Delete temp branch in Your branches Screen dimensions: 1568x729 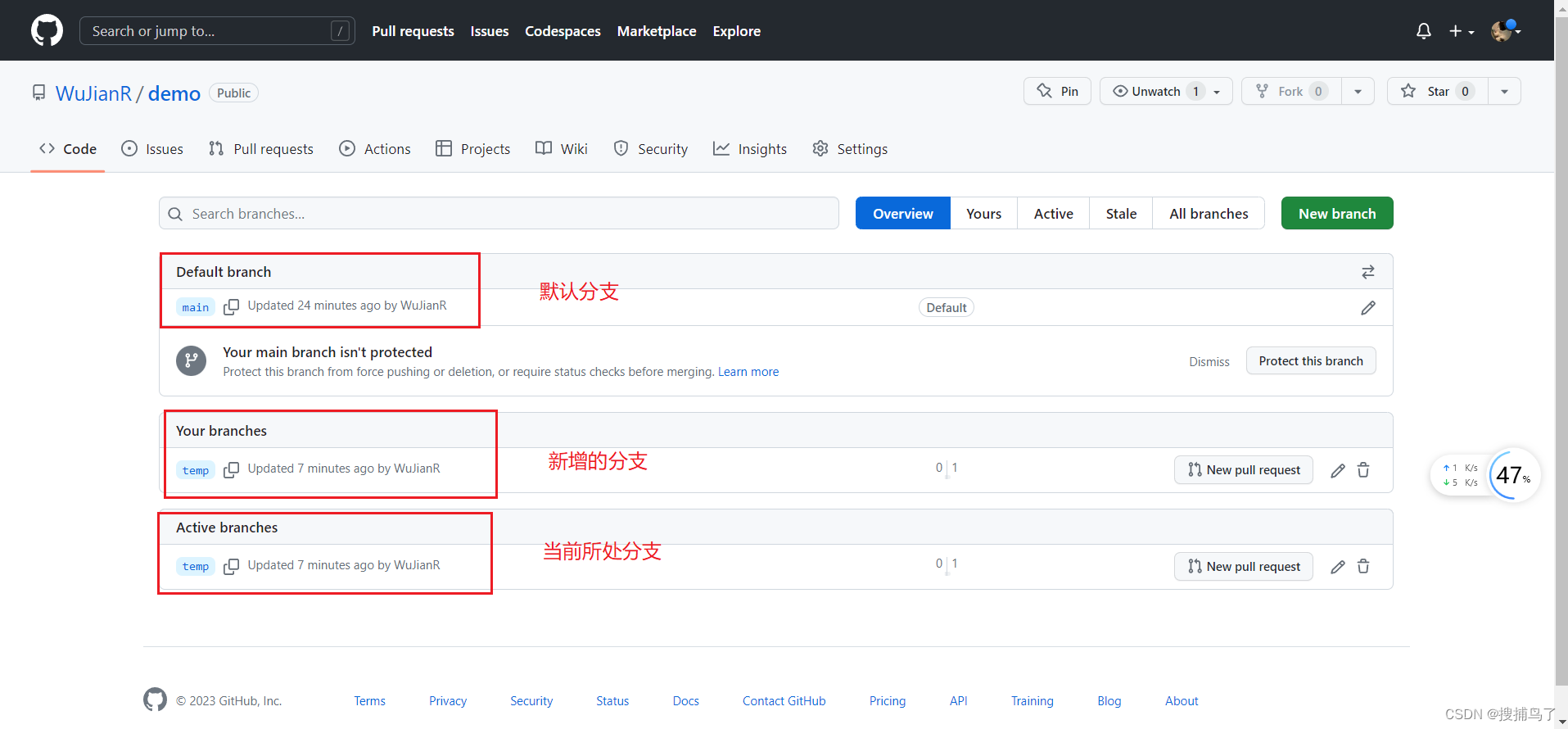pos(1363,470)
